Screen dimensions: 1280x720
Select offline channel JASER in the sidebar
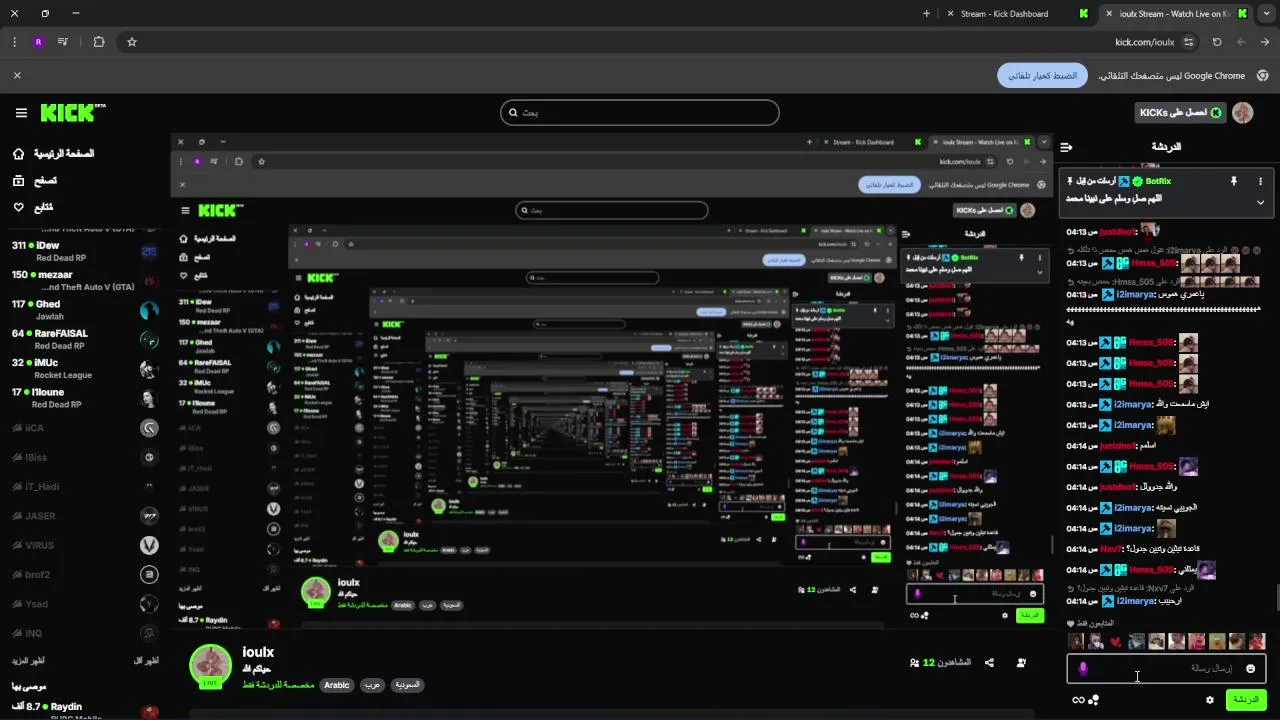pyautogui.click(x=84, y=516)
